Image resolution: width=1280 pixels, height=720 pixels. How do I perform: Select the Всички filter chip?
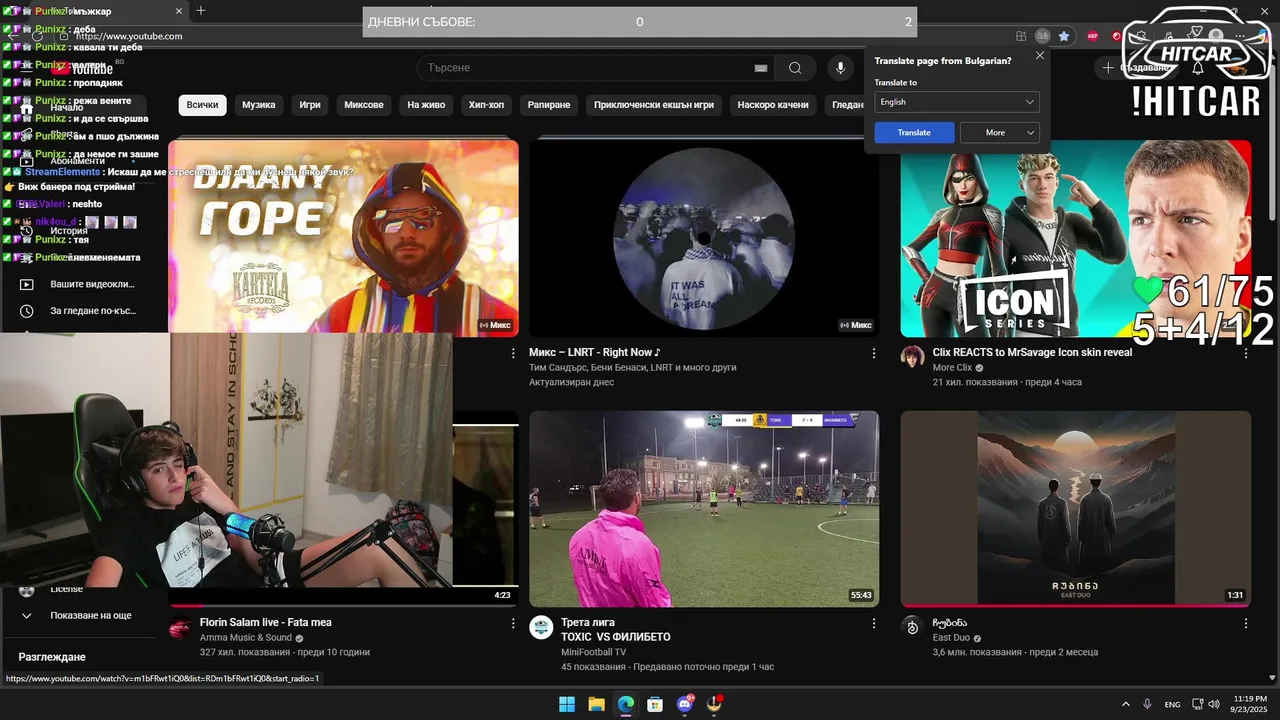pyautogui.click(x=203, y=105)
